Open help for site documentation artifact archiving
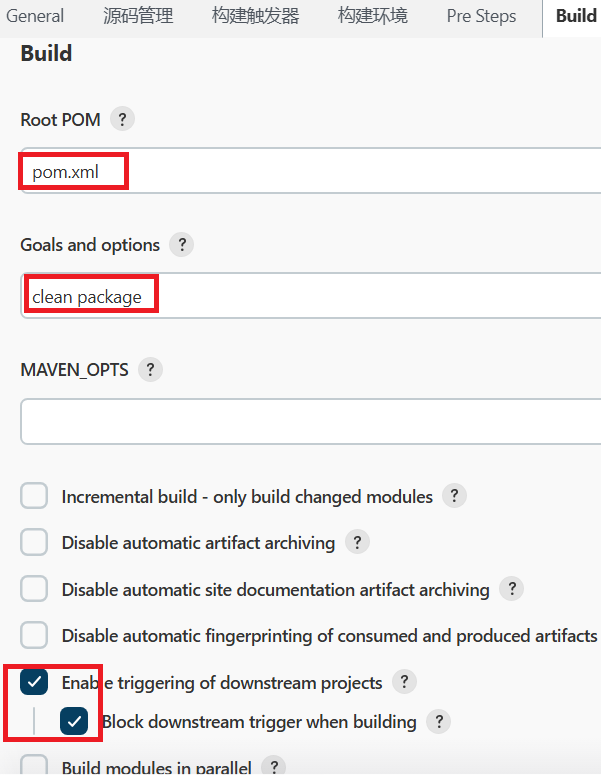This screenshot has height=775, width=601. (511, 589)
